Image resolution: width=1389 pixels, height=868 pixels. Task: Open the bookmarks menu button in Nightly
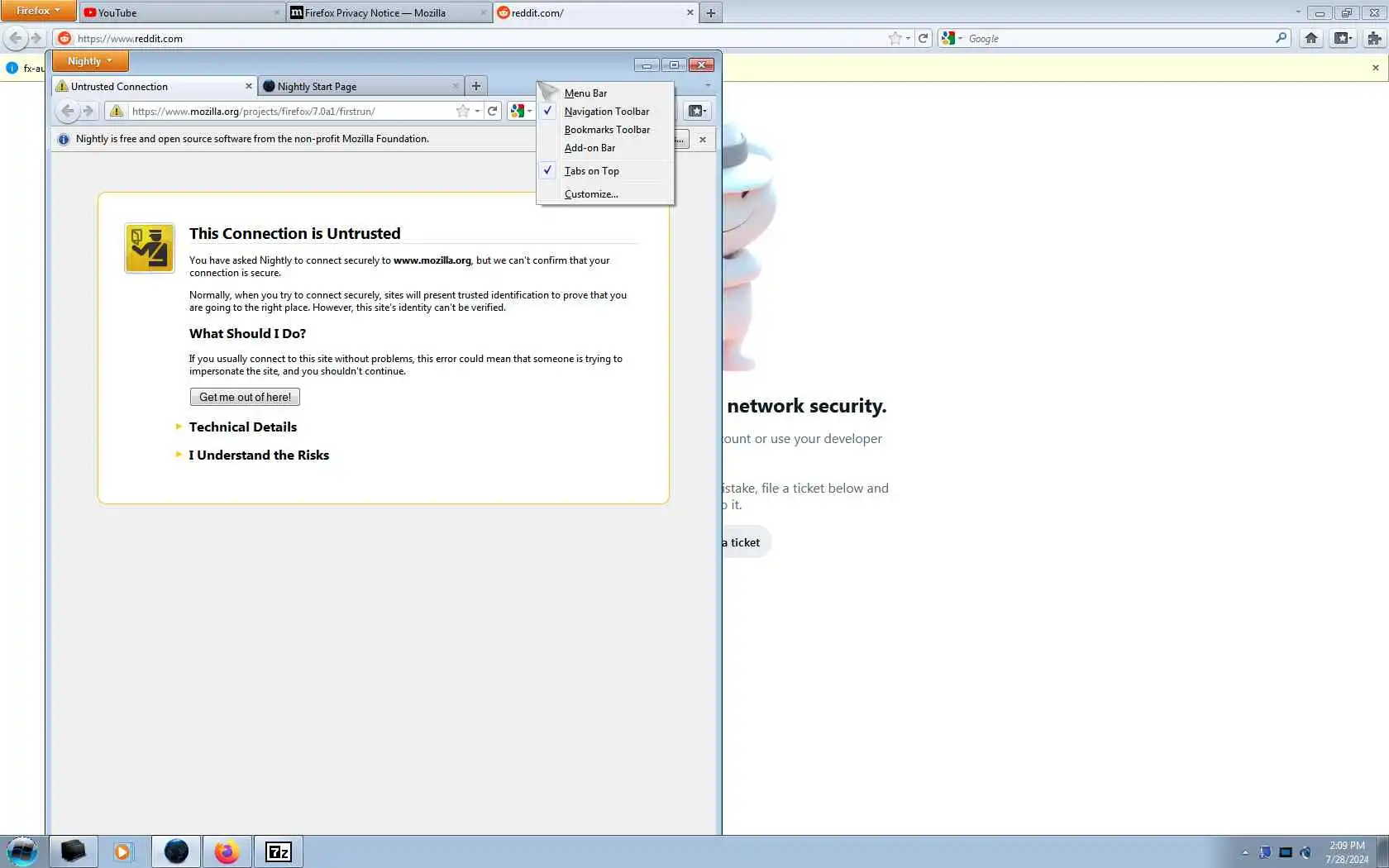pos(697,111)
